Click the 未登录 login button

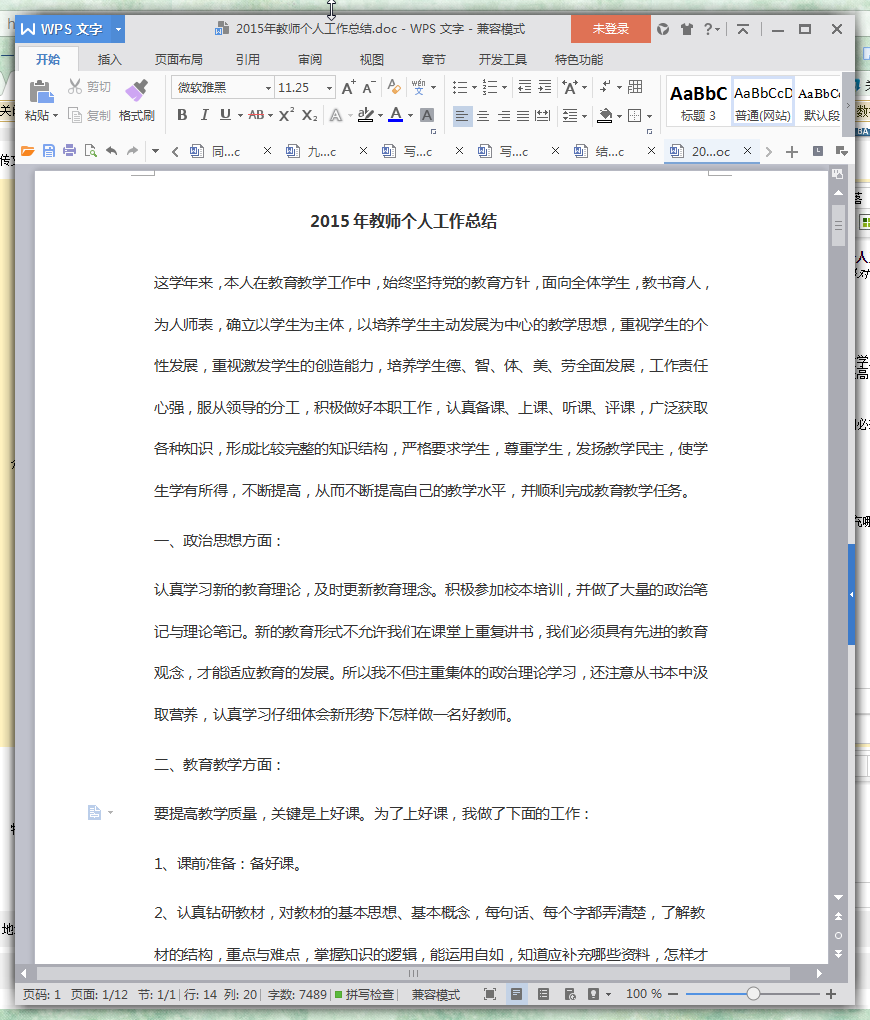click(610, 29)
